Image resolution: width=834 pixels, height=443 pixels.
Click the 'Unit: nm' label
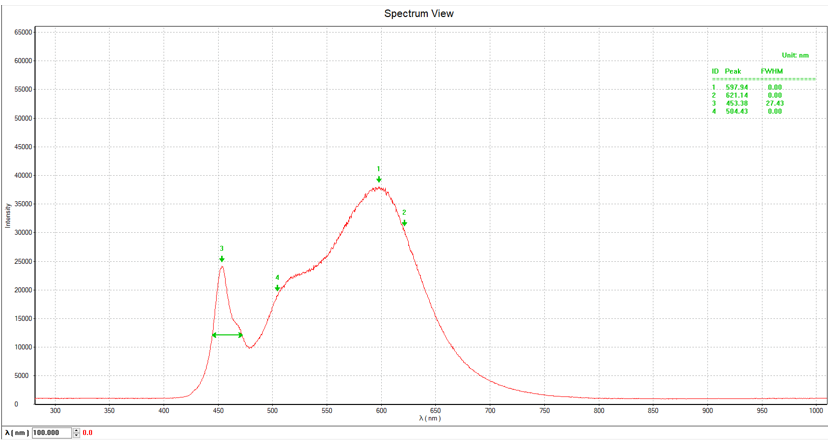tap(795, 55)
